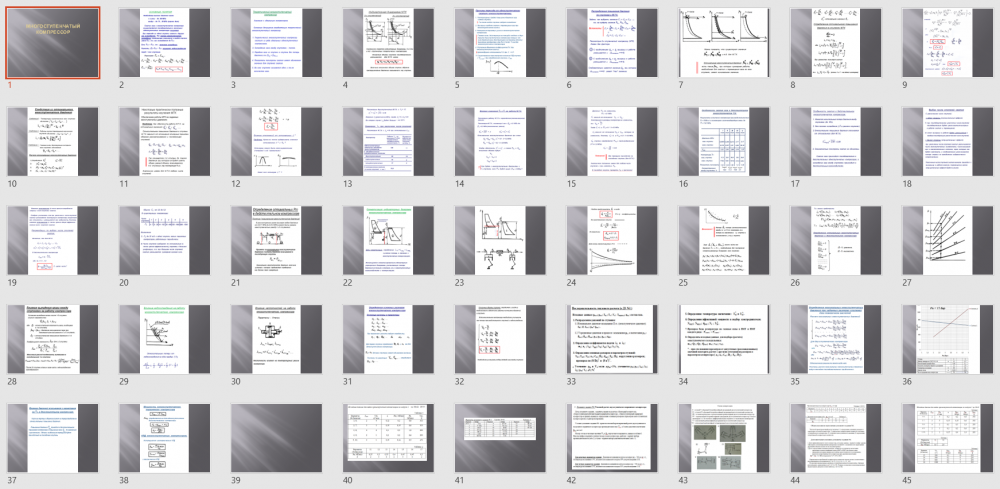Viewport: 1000px width, 489px height.
Task: Select slide 1 titled Многоступенчатый компрессор
Action: pos(53,43)
